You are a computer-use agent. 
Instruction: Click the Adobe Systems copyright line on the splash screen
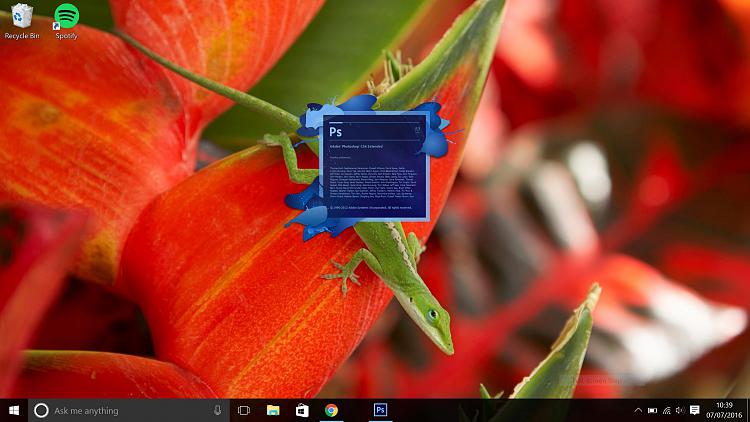[x=371, y=208]
